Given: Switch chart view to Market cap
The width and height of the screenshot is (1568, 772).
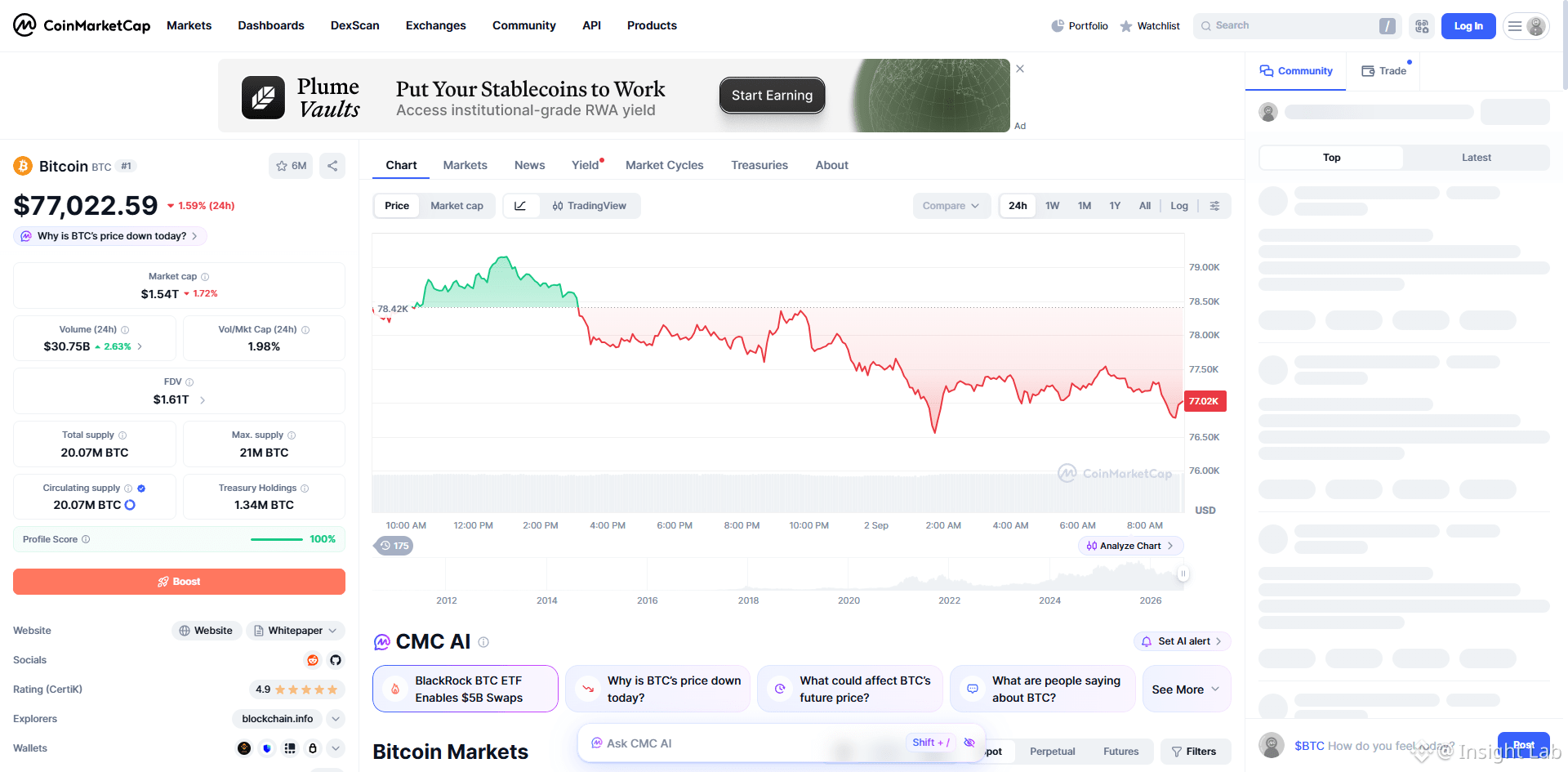Looking at the screenshot, I should coord(457,206).
